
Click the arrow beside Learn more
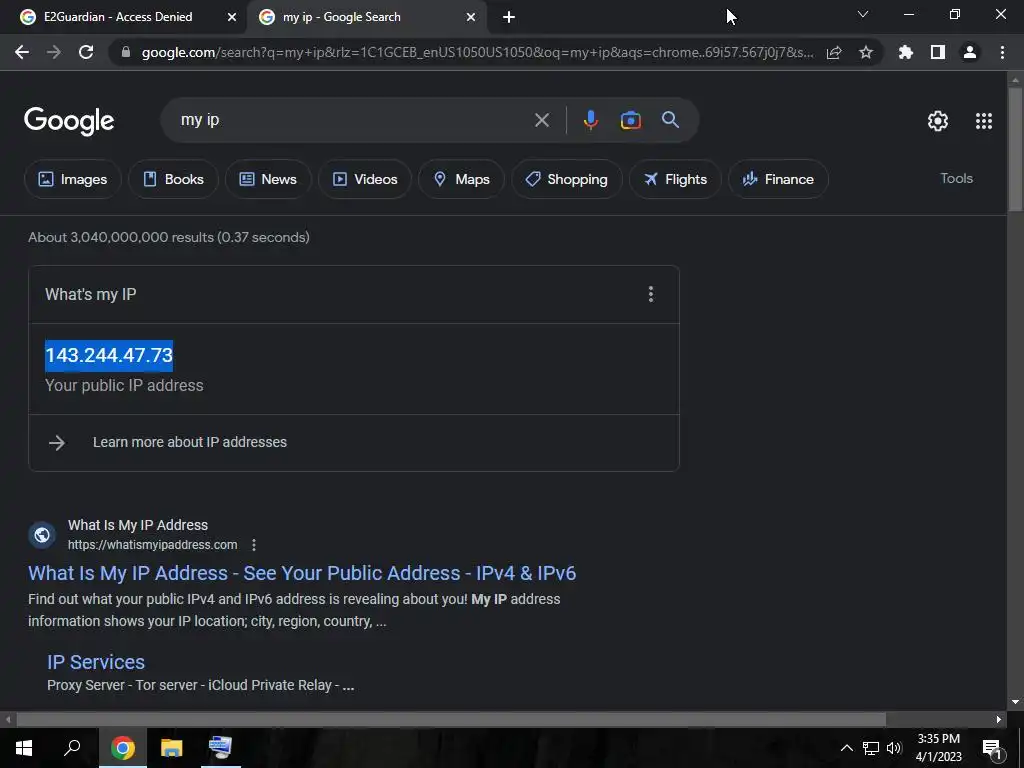pyautogui.click(x=57, y=443)
